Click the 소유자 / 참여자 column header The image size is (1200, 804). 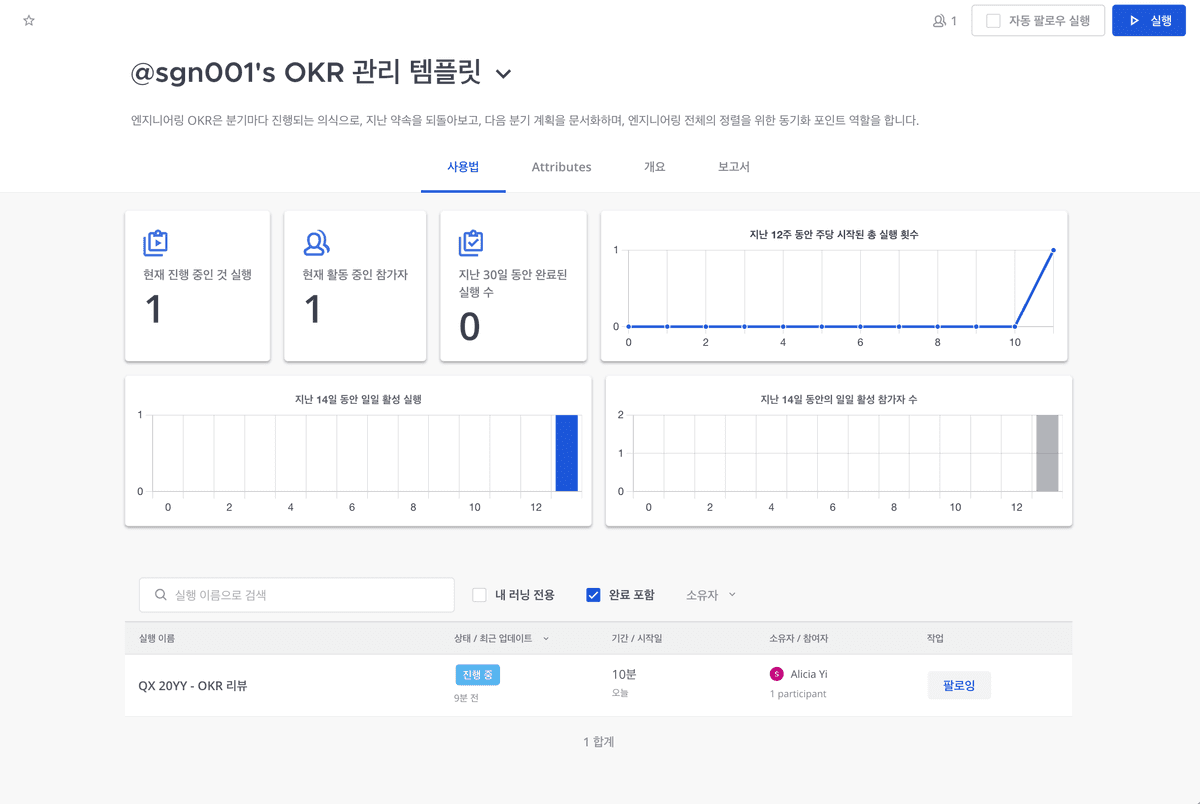799,638
